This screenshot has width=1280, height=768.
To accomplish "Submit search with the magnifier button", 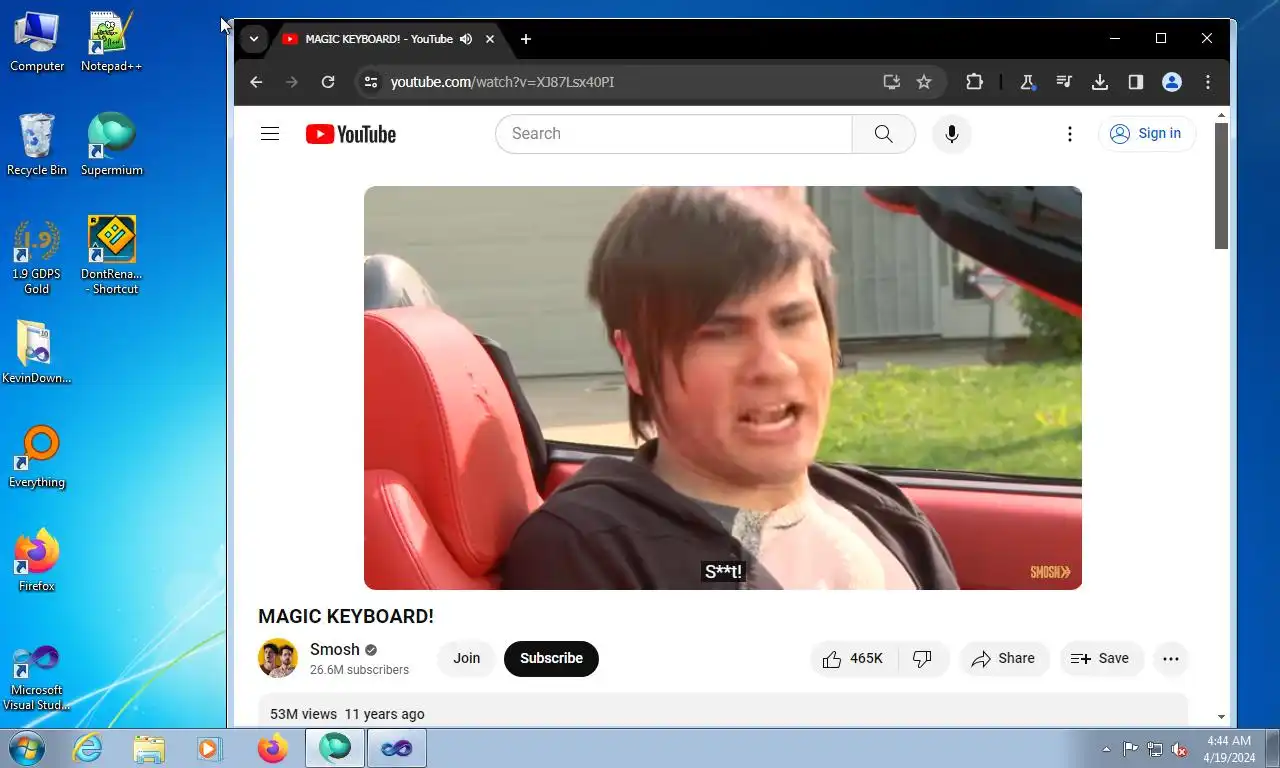I will [x=884, y=134].
